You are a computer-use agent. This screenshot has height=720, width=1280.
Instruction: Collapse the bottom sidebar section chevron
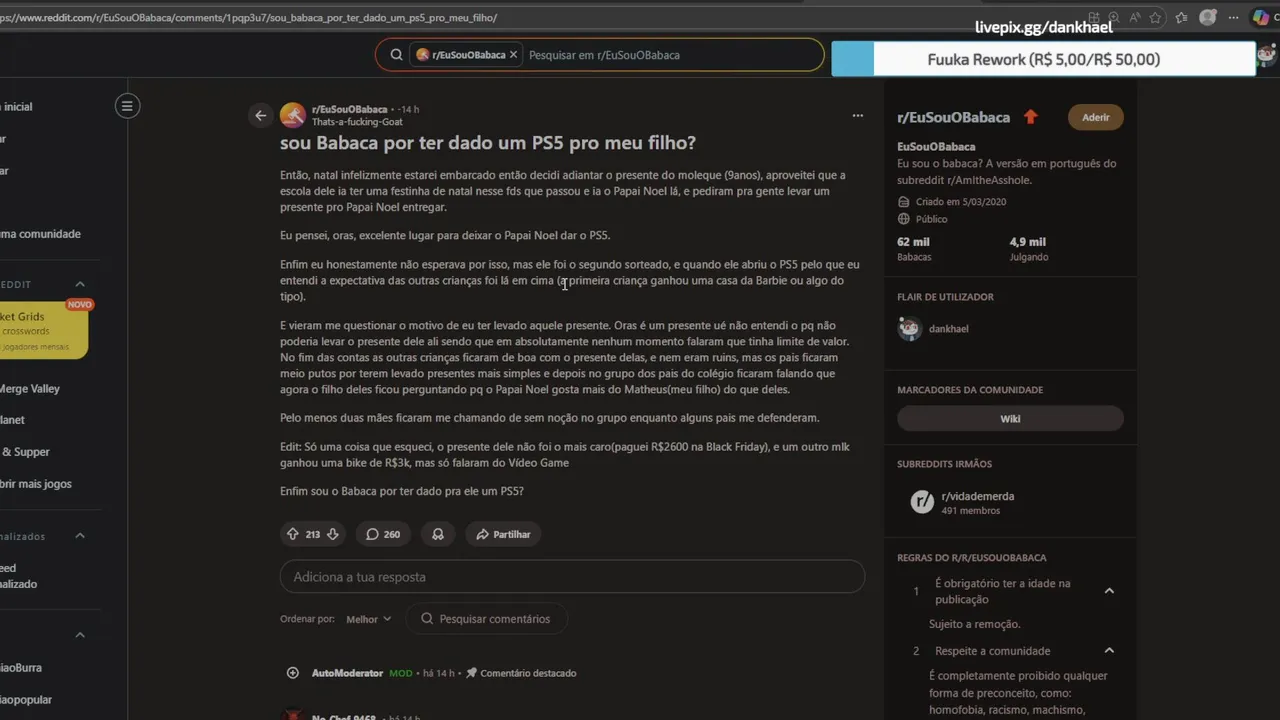(80, 635)
